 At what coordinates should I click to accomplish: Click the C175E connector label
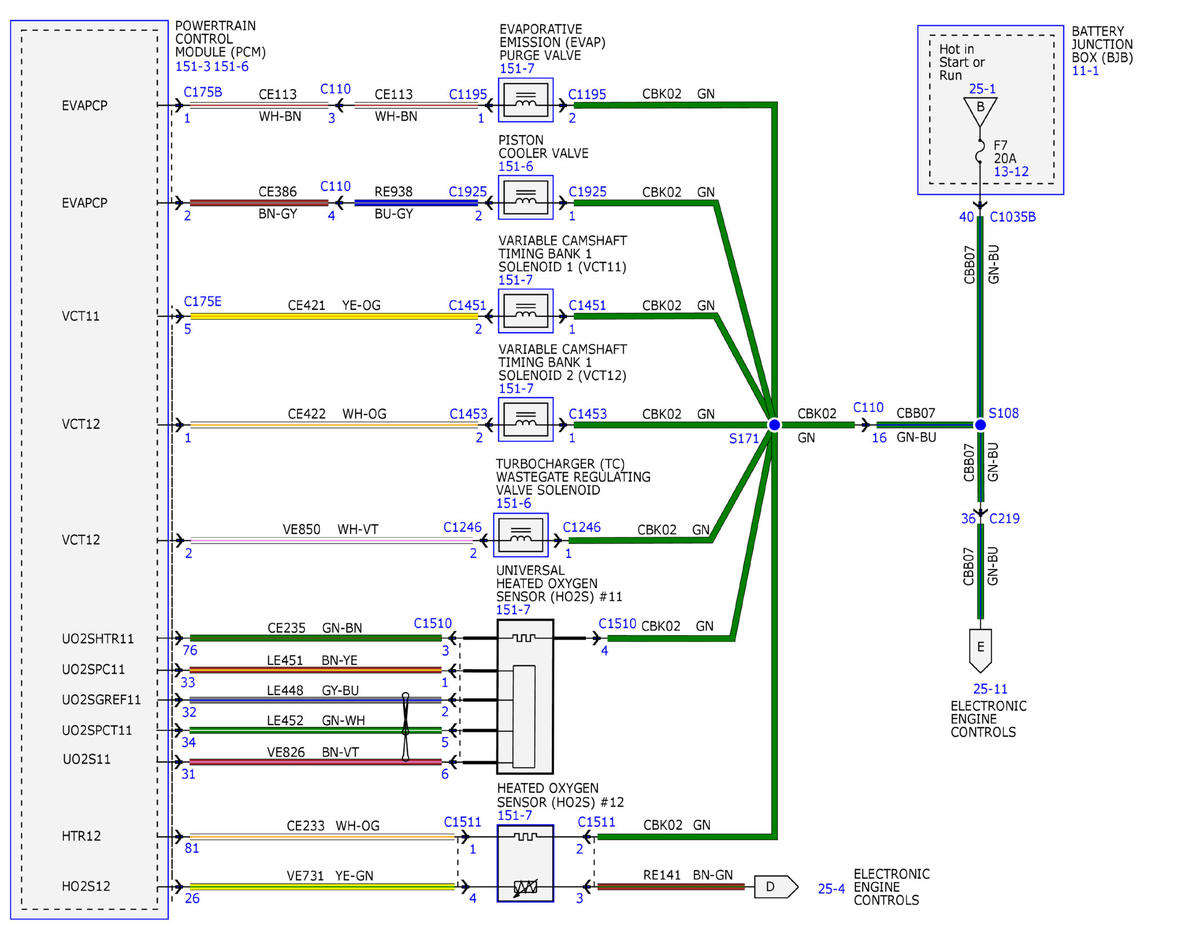pos(203,302)
